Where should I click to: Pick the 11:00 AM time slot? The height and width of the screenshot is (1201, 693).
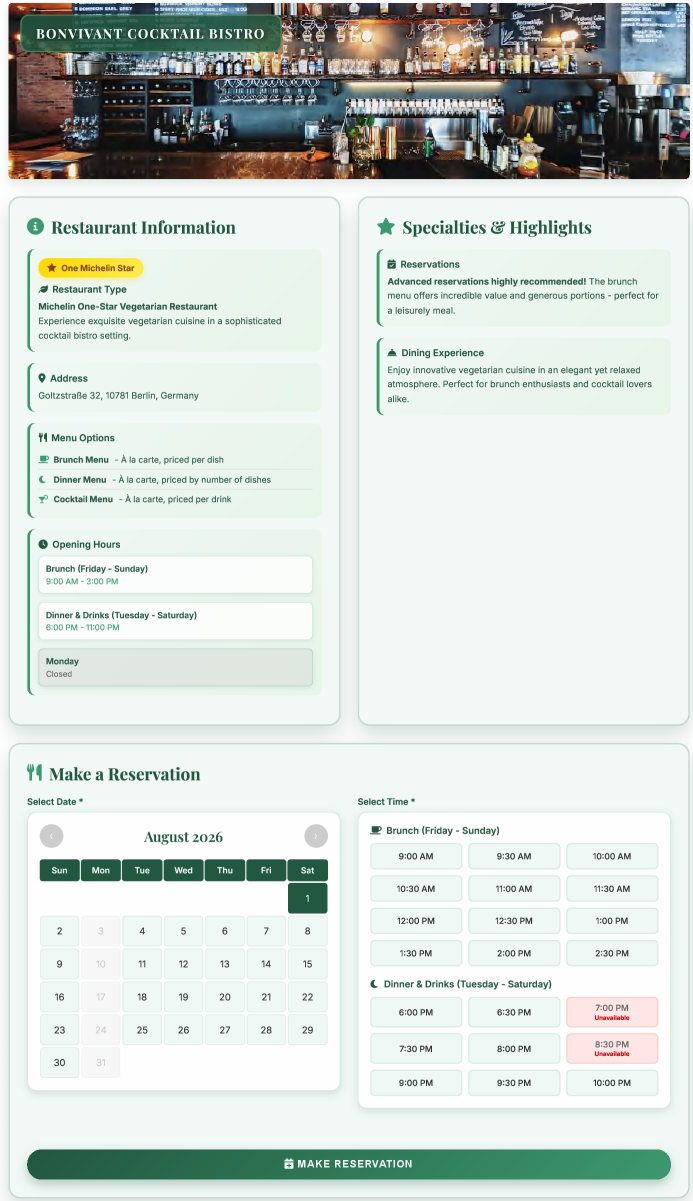click(514, 888)
